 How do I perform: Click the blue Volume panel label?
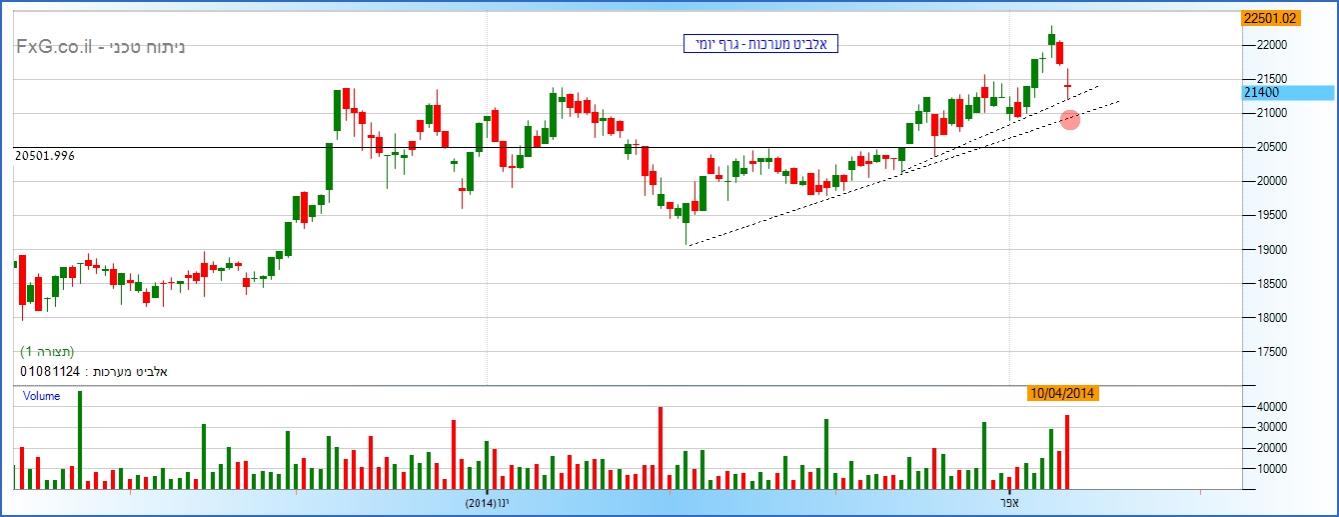click(x=41, y=396)
